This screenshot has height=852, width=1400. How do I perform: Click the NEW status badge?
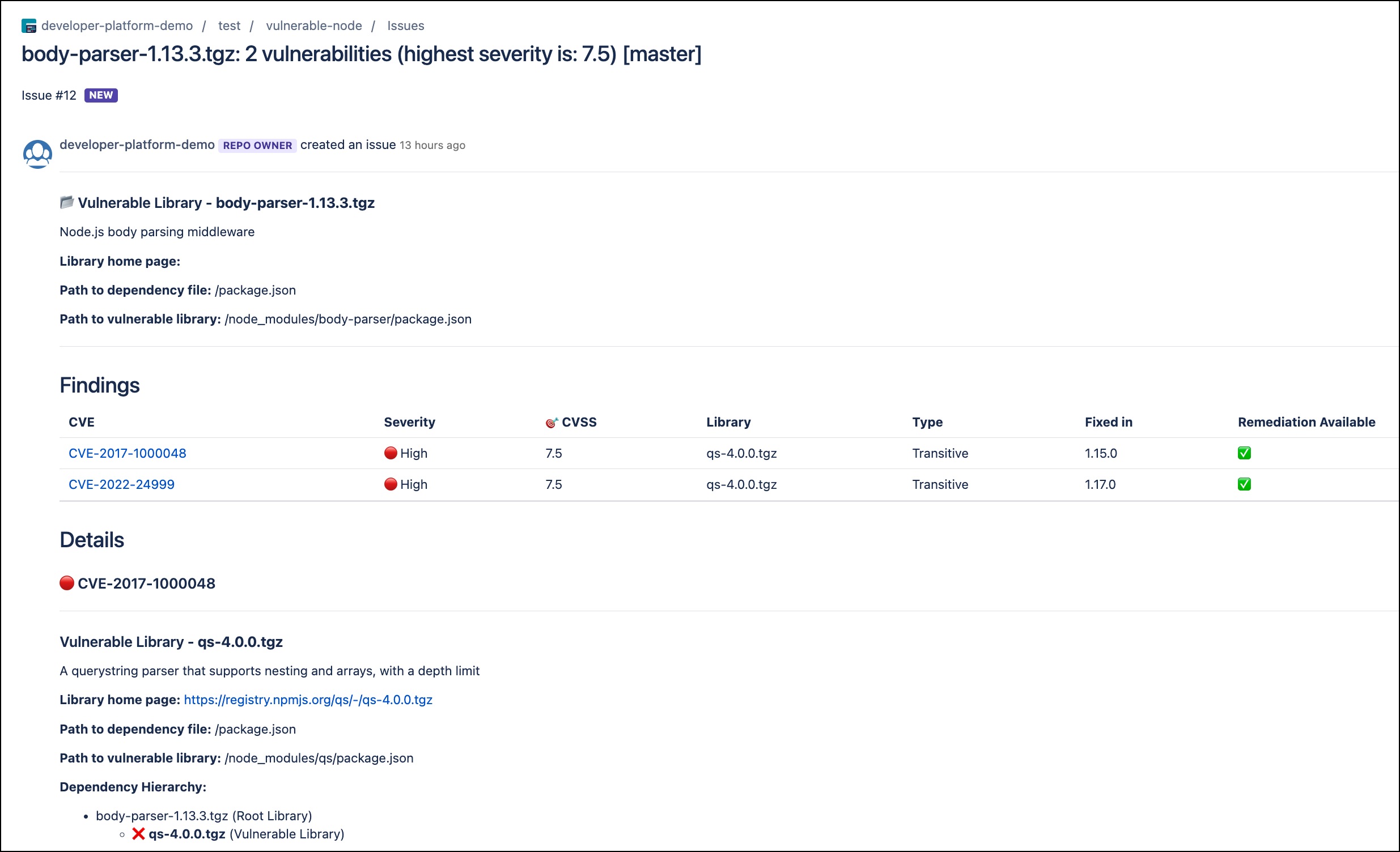101,95
